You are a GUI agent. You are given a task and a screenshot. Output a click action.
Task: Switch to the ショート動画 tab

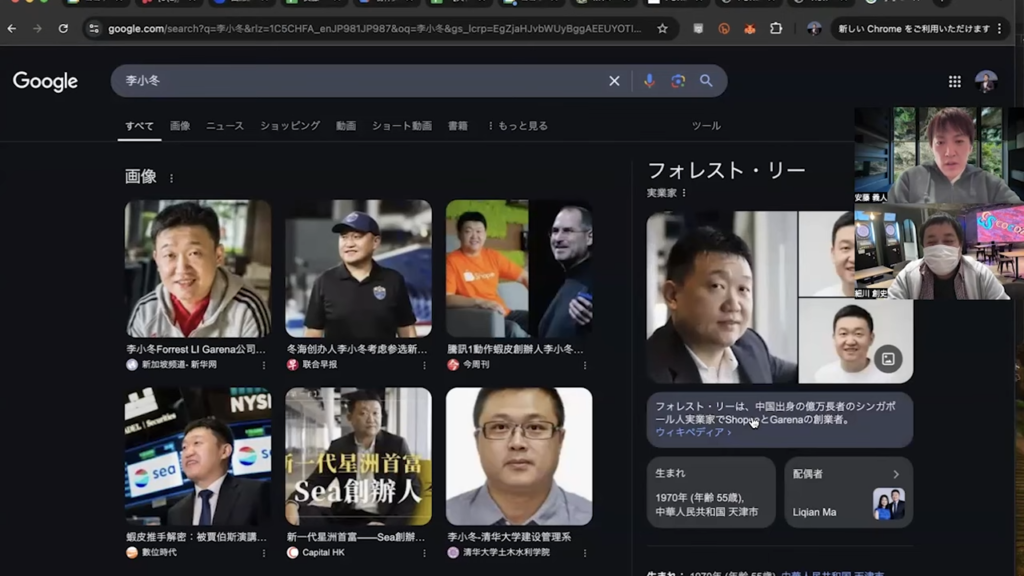click(402, 125)
